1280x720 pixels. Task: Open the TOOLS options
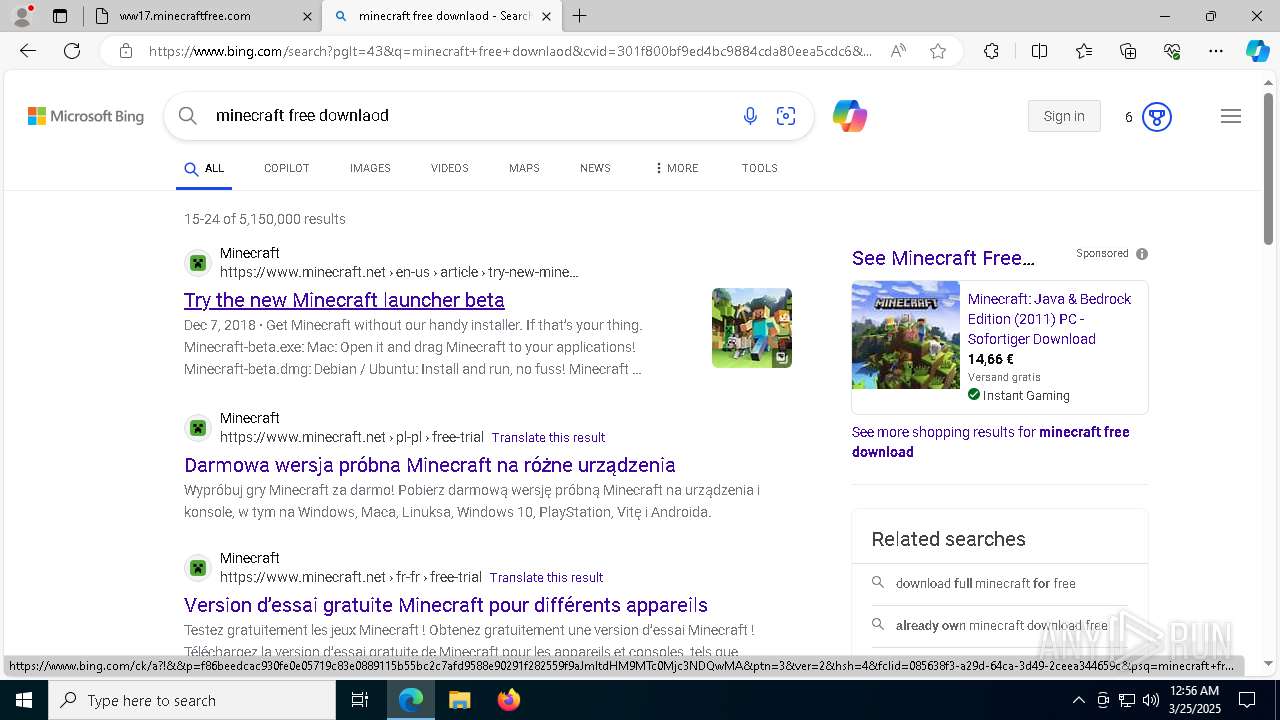(760, 168)
